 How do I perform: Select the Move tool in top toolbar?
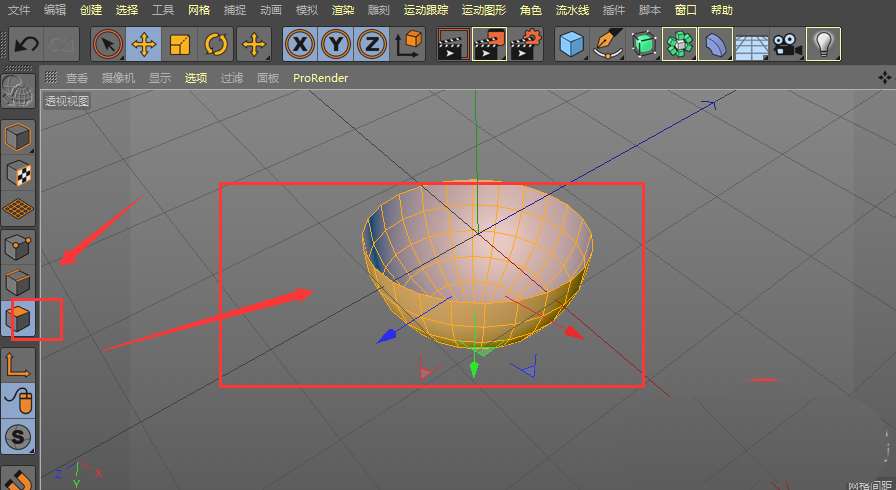click(143, 45)
